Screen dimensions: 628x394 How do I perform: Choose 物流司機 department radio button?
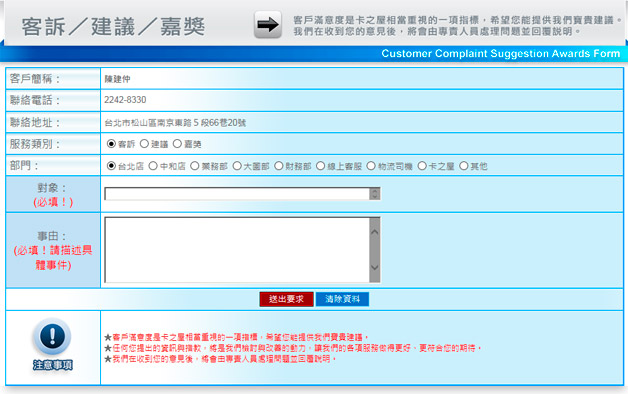point(371,166)
